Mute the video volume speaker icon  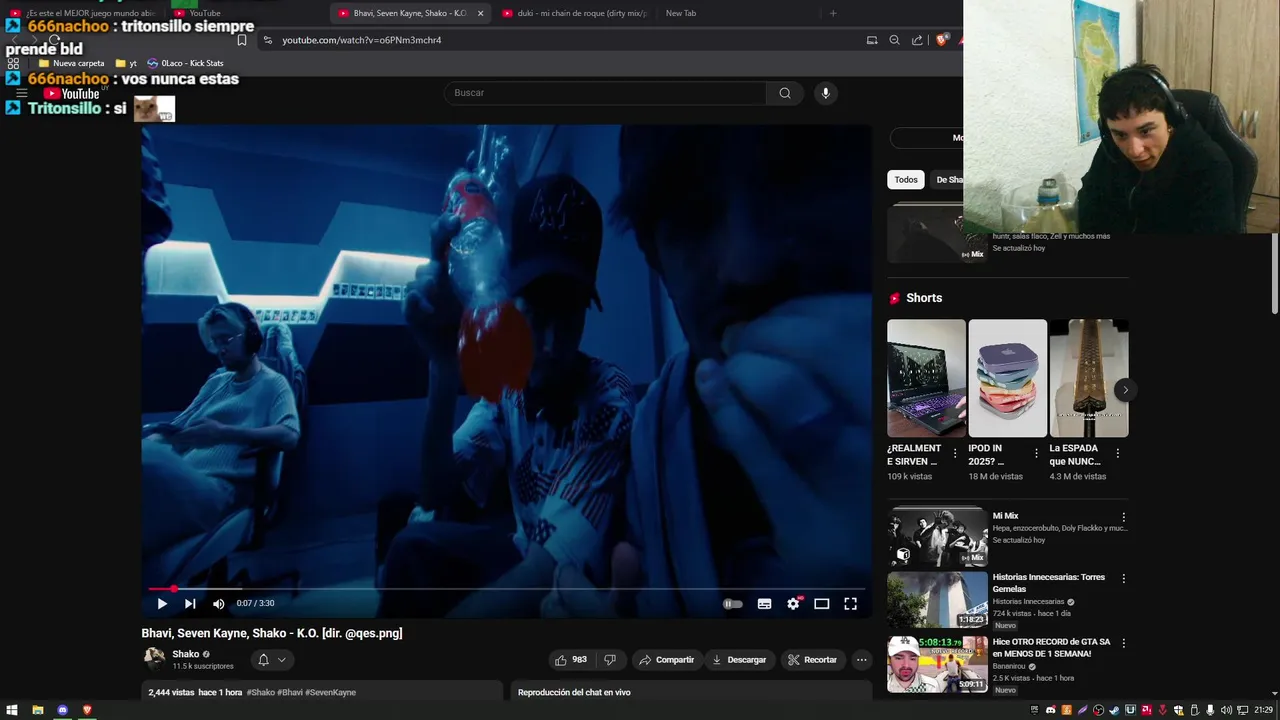pyautogui.click(x=218, y=604)
